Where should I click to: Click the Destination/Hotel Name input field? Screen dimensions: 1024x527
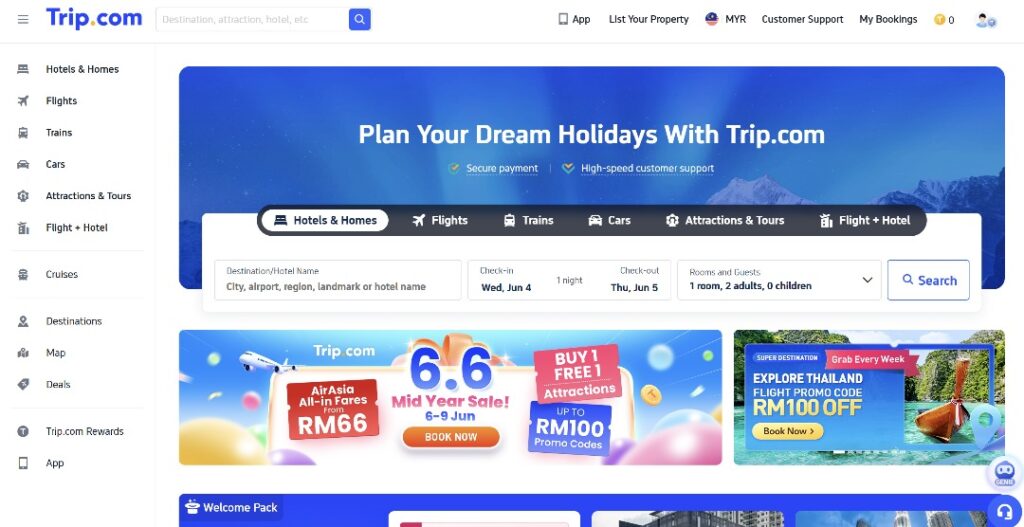[x=338, y=280]
